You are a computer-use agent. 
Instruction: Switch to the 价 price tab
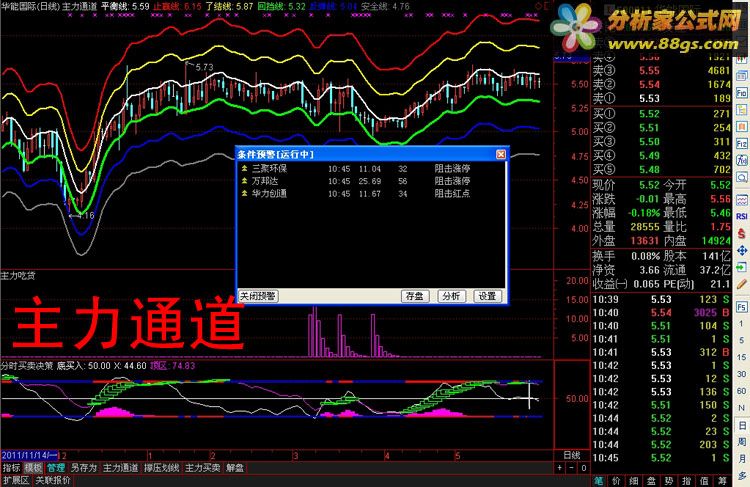coord(617,480)
